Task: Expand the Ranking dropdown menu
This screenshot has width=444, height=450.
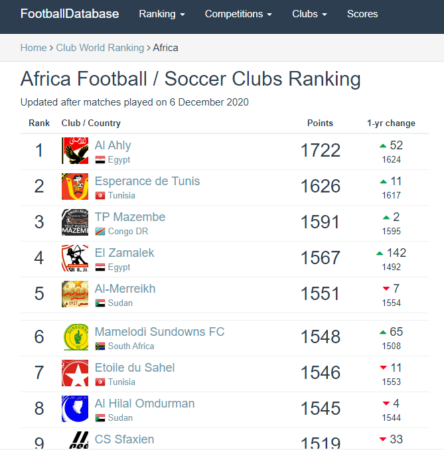Action: coord(162,14)
